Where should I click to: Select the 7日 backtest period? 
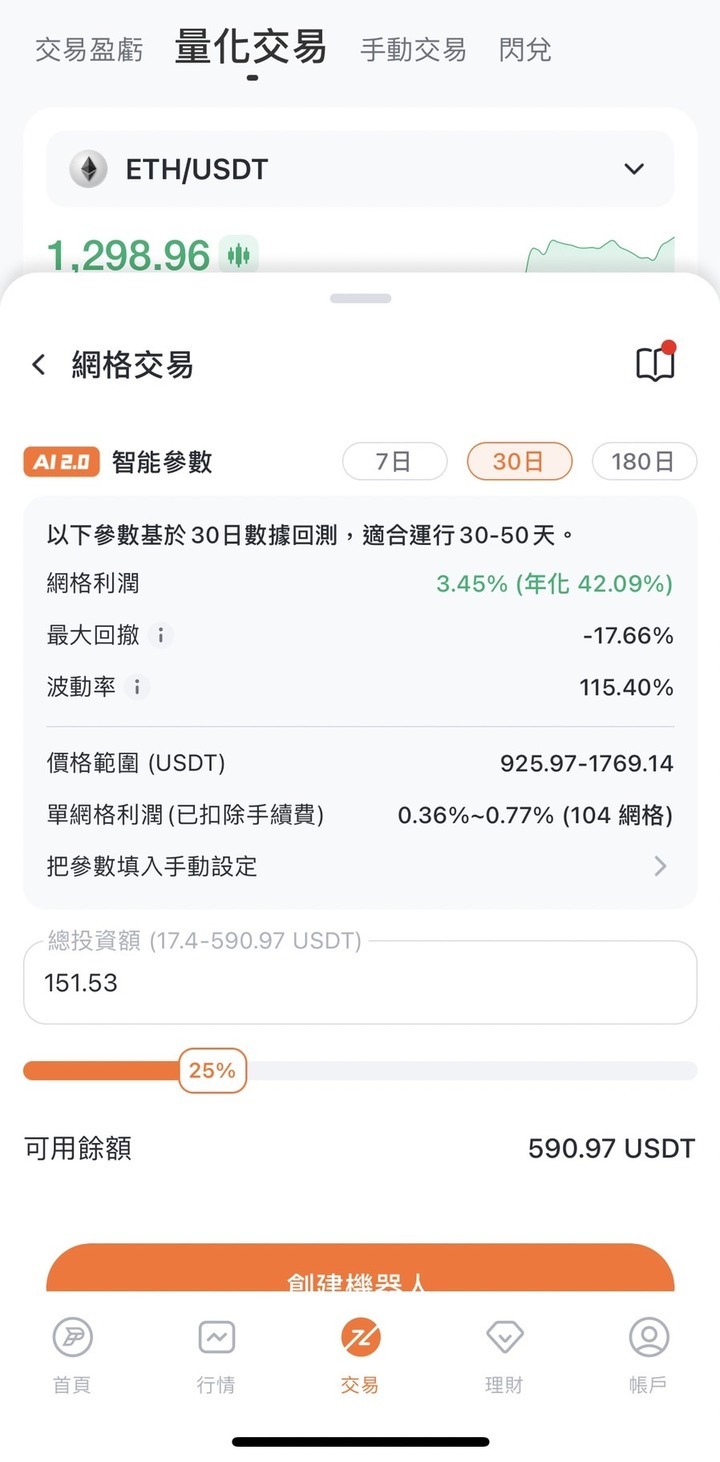(394, 461)
